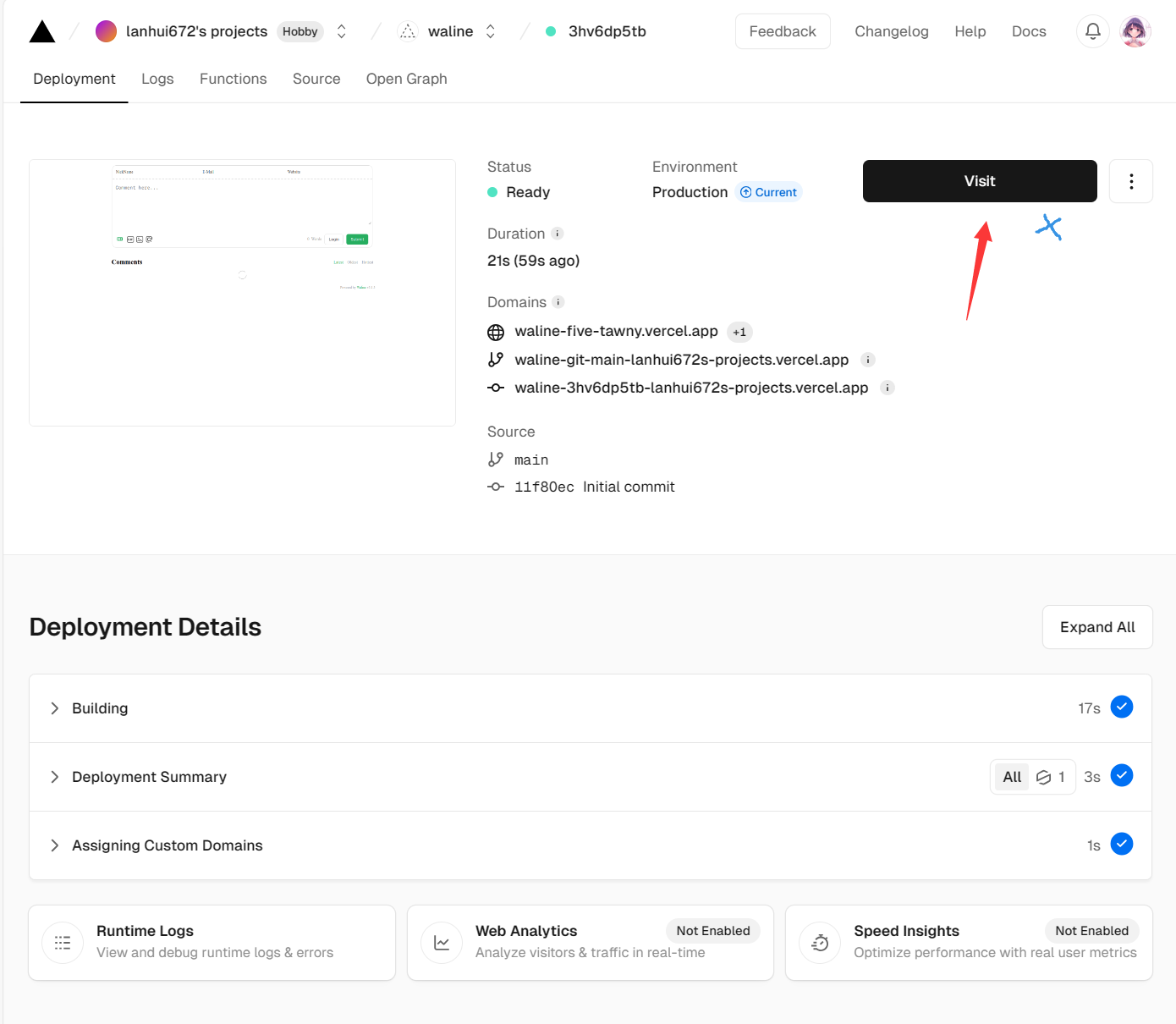
Task: Click the info icon beside Domains
Action: tap(558, 302)
